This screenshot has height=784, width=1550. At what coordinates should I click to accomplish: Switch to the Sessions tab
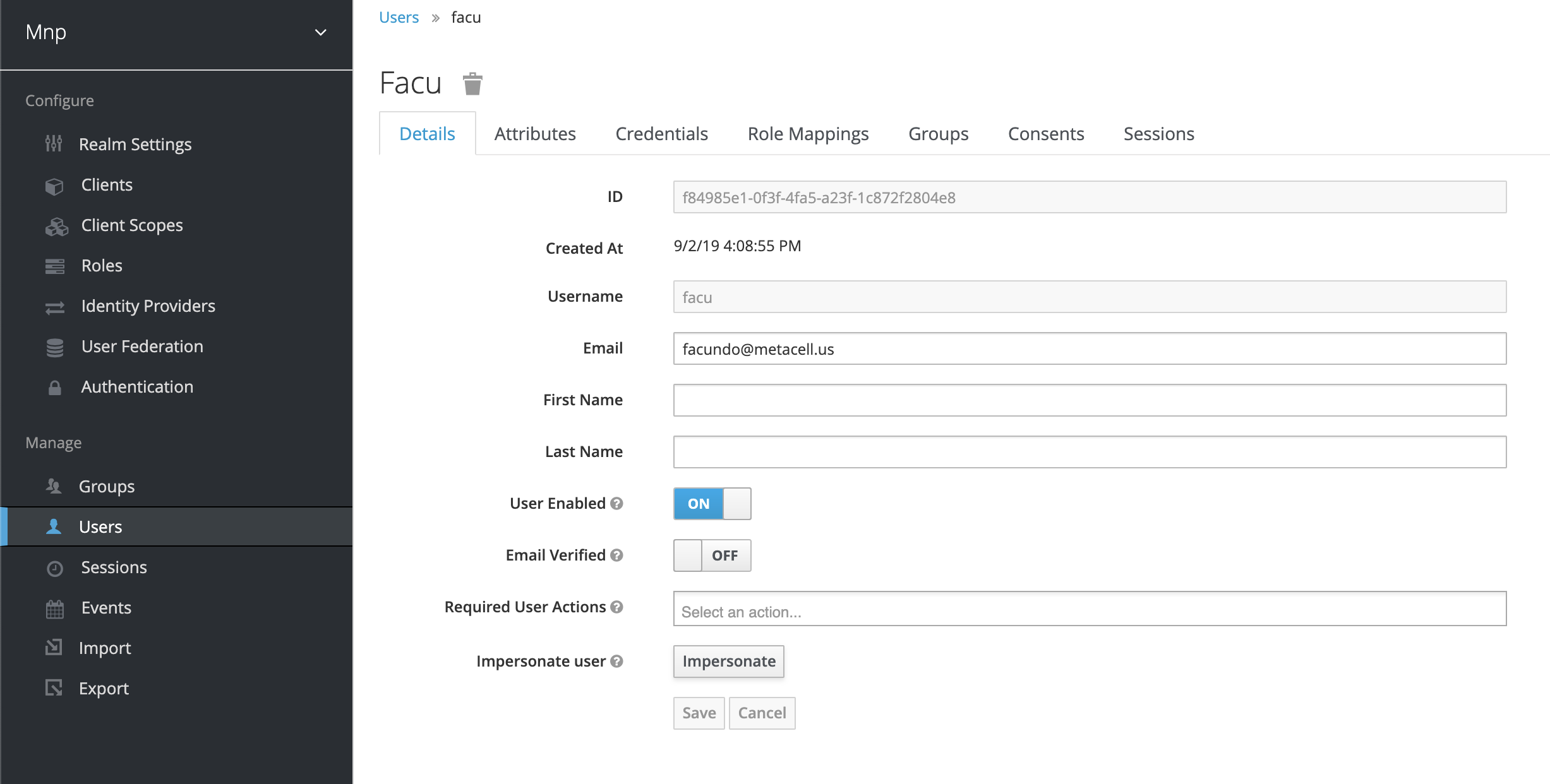pos(1158,134)
